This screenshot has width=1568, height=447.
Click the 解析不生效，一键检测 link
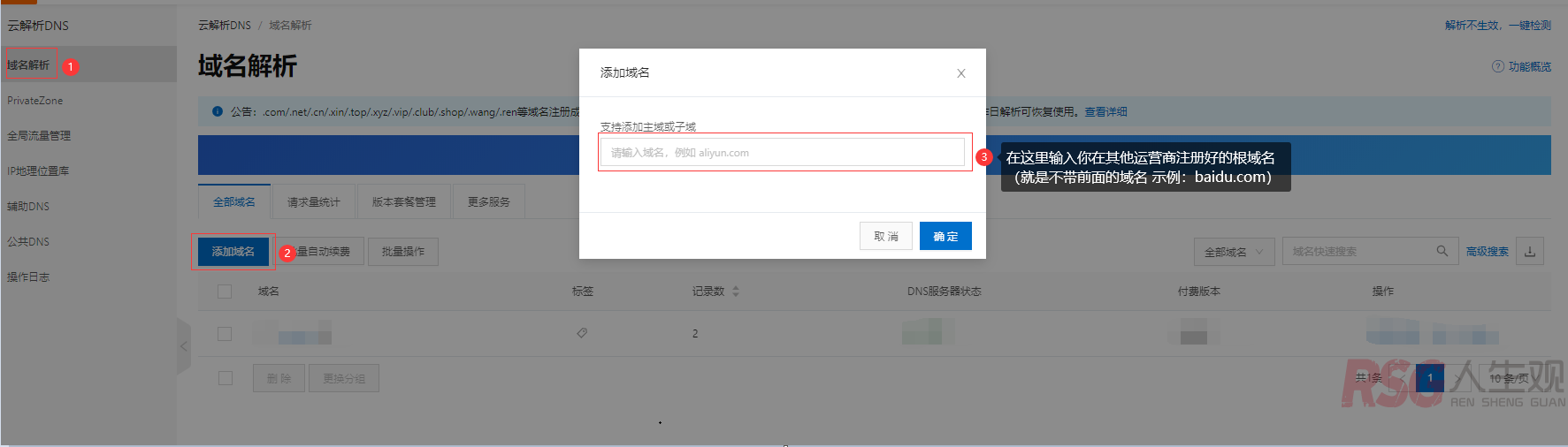(1498, 25)
